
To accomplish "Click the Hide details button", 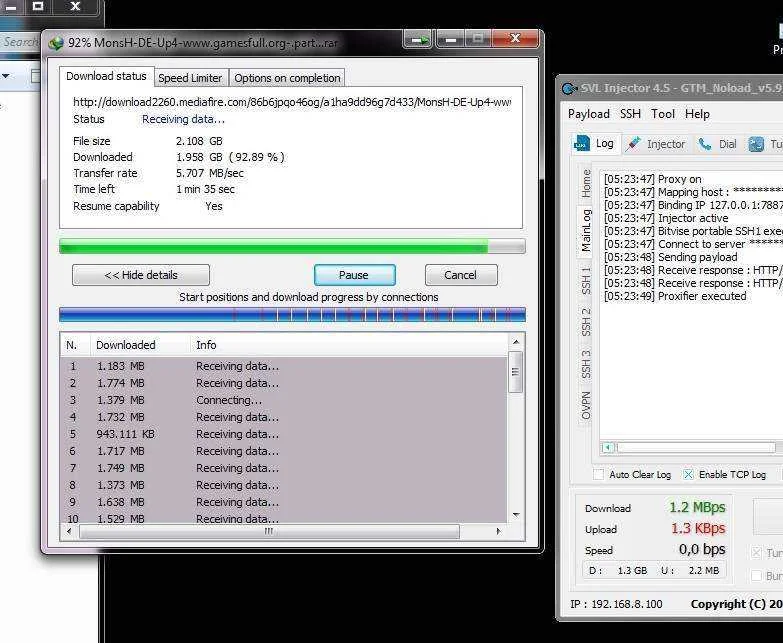I will coord(141,275).
